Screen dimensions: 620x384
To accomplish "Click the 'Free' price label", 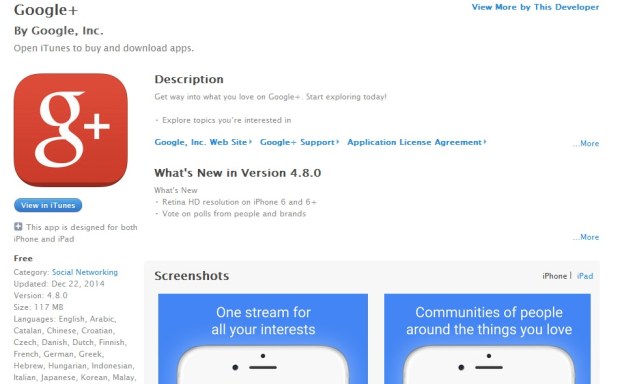I will tap(23, 259).
